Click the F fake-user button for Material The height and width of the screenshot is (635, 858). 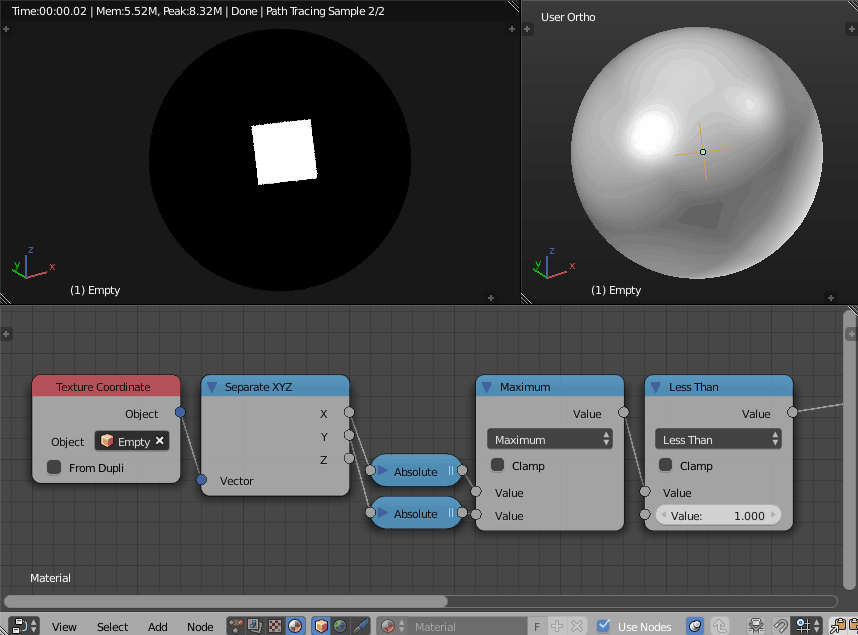536,625
